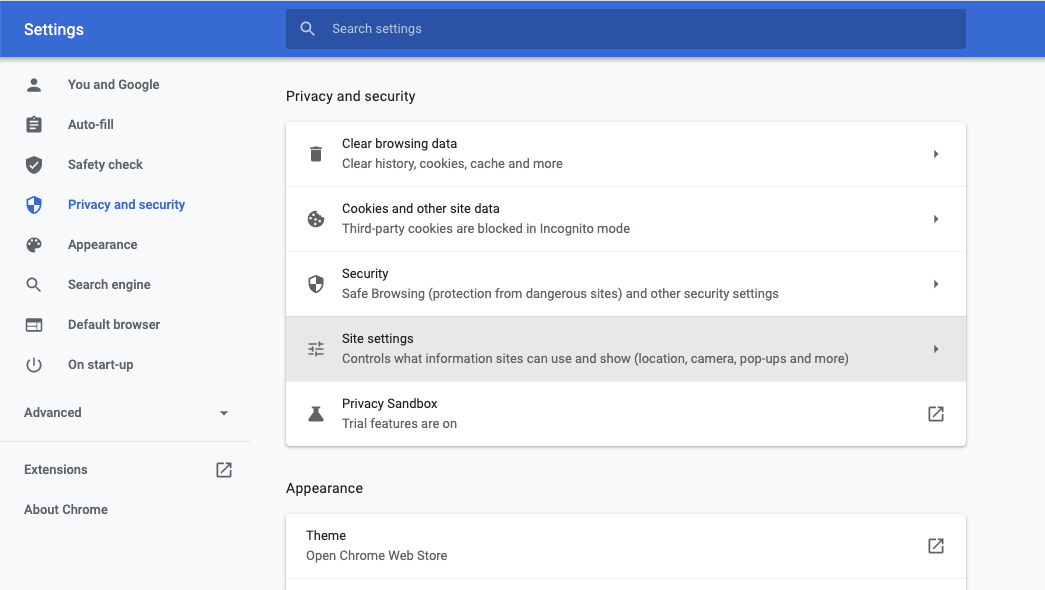
Task: Click 'Controls what information sites can use' description
Action: click(595, 359)
